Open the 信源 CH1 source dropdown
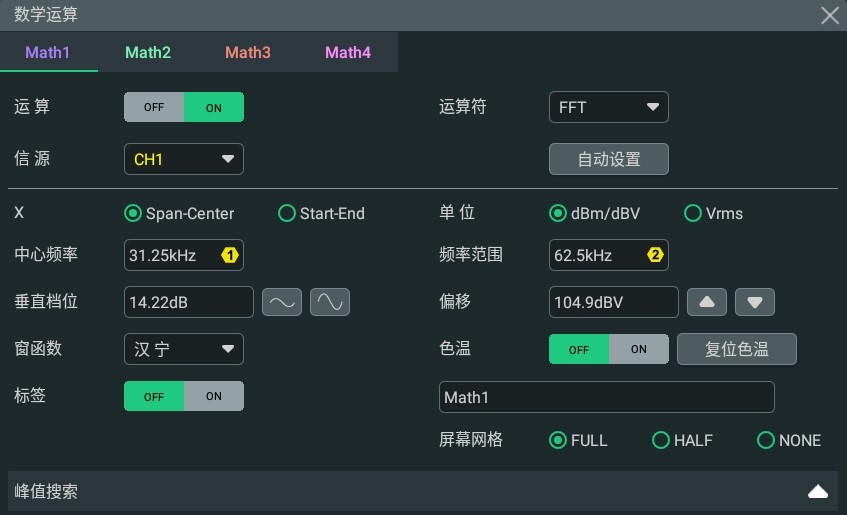Image resolution: width=847 pixels, height=515 pixels. [184, 159]
